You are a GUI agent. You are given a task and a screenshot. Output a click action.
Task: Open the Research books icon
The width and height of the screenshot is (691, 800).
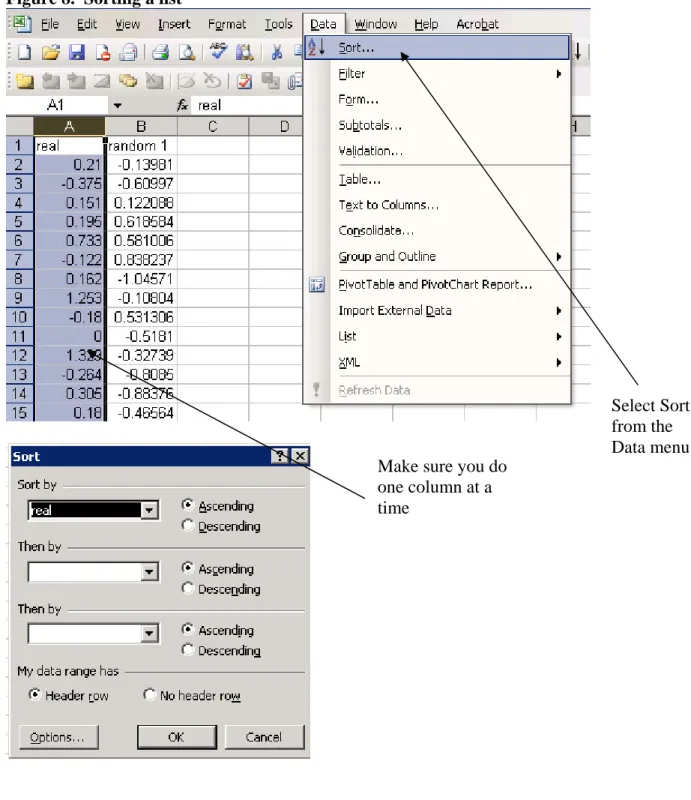244,52
